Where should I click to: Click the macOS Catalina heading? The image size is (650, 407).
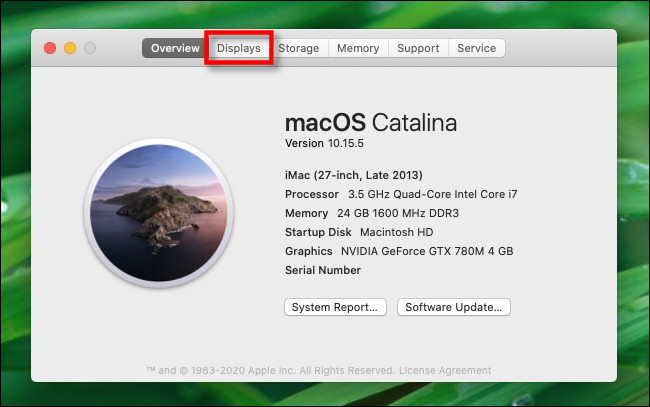(370, 123)
